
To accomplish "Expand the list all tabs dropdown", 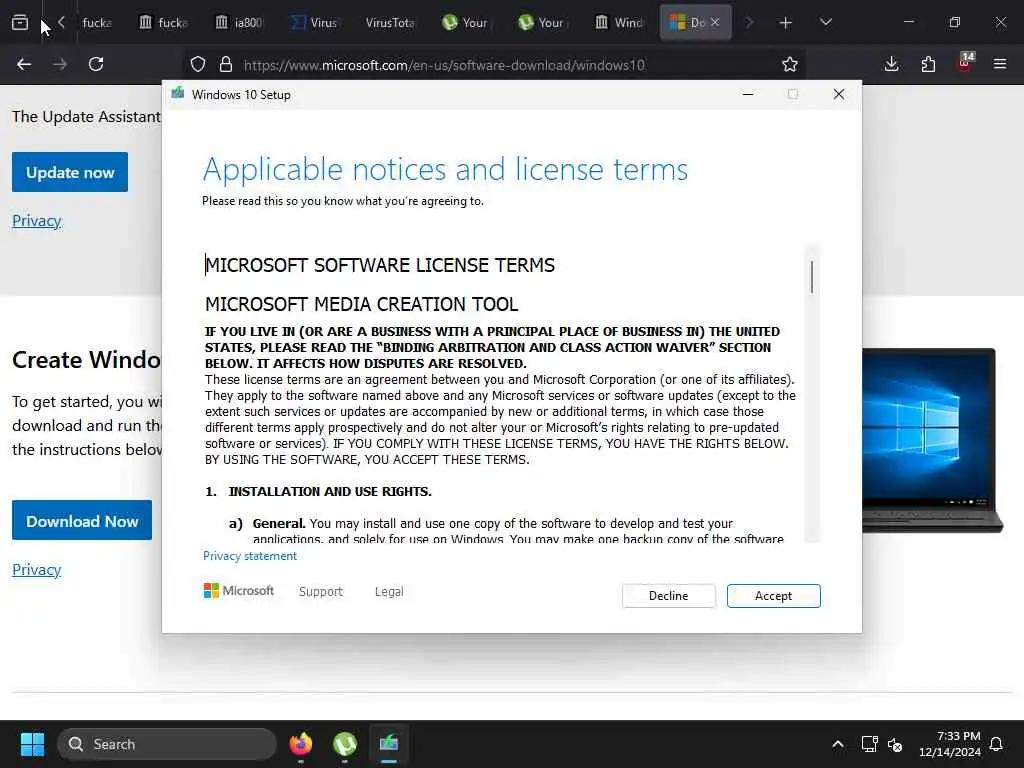I will click(825, 23).
